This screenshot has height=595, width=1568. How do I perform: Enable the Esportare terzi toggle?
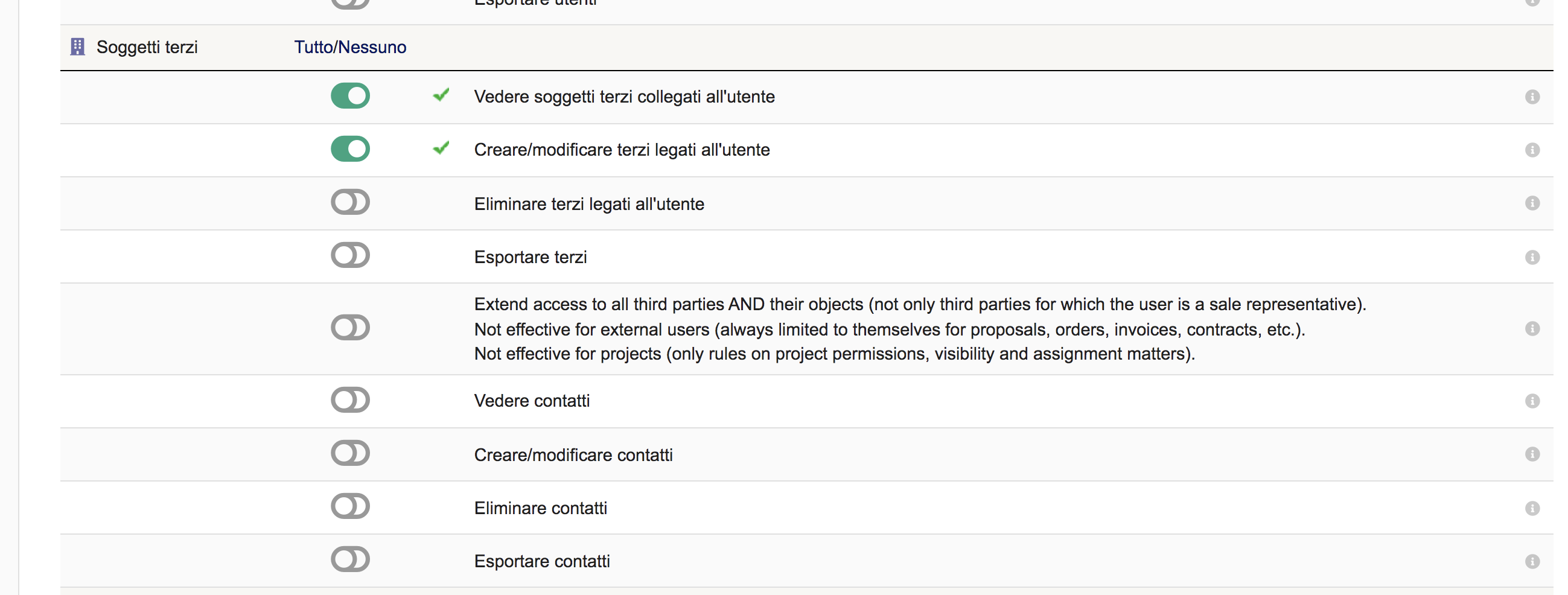350,255
